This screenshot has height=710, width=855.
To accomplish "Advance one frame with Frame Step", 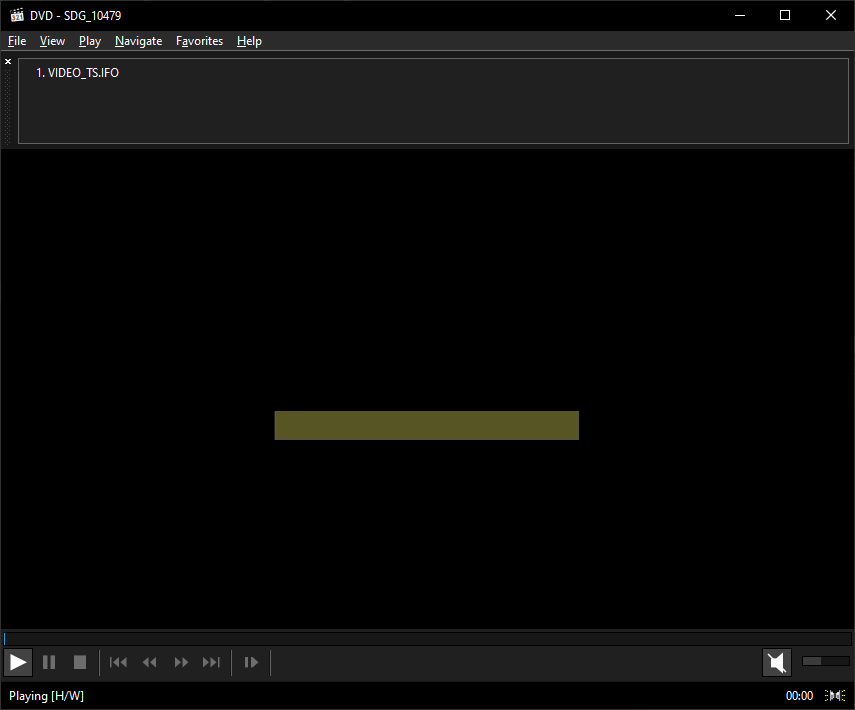I will 250,662.
